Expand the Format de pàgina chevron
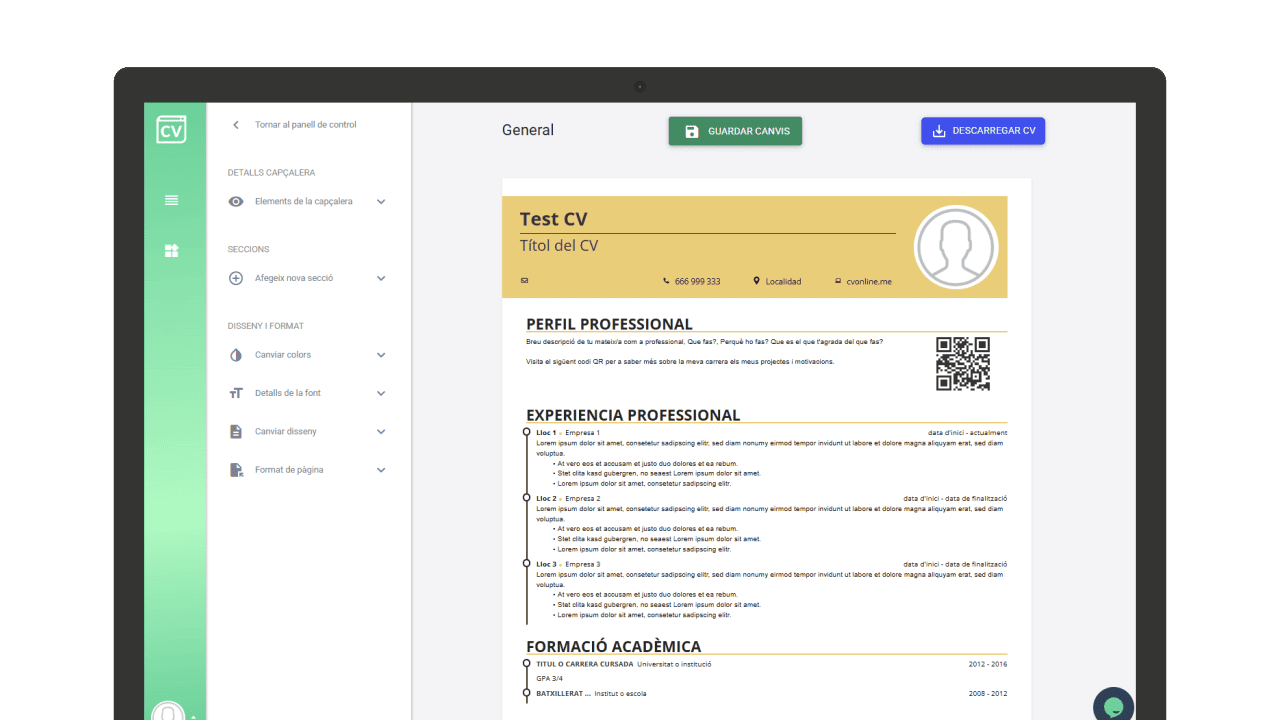This screenshot has width=1280, height=720. click(381, 470)
